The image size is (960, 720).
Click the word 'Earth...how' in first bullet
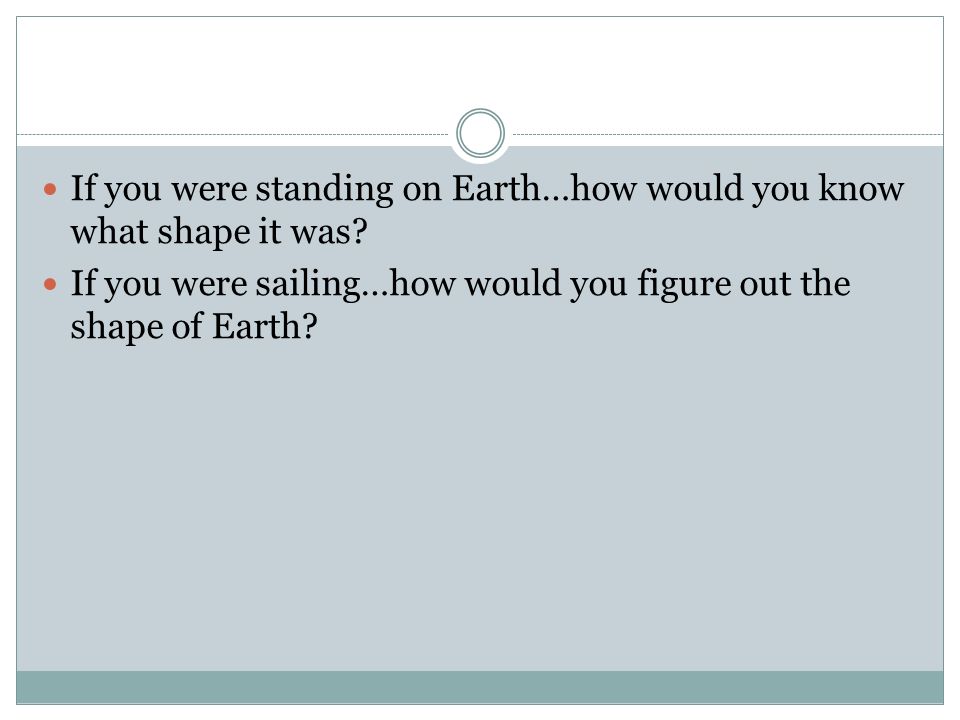(544, 188)
